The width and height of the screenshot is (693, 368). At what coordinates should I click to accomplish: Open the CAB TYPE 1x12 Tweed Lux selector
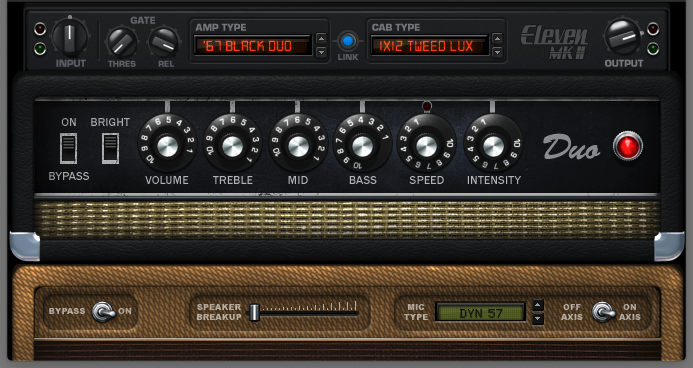[430, 46]
